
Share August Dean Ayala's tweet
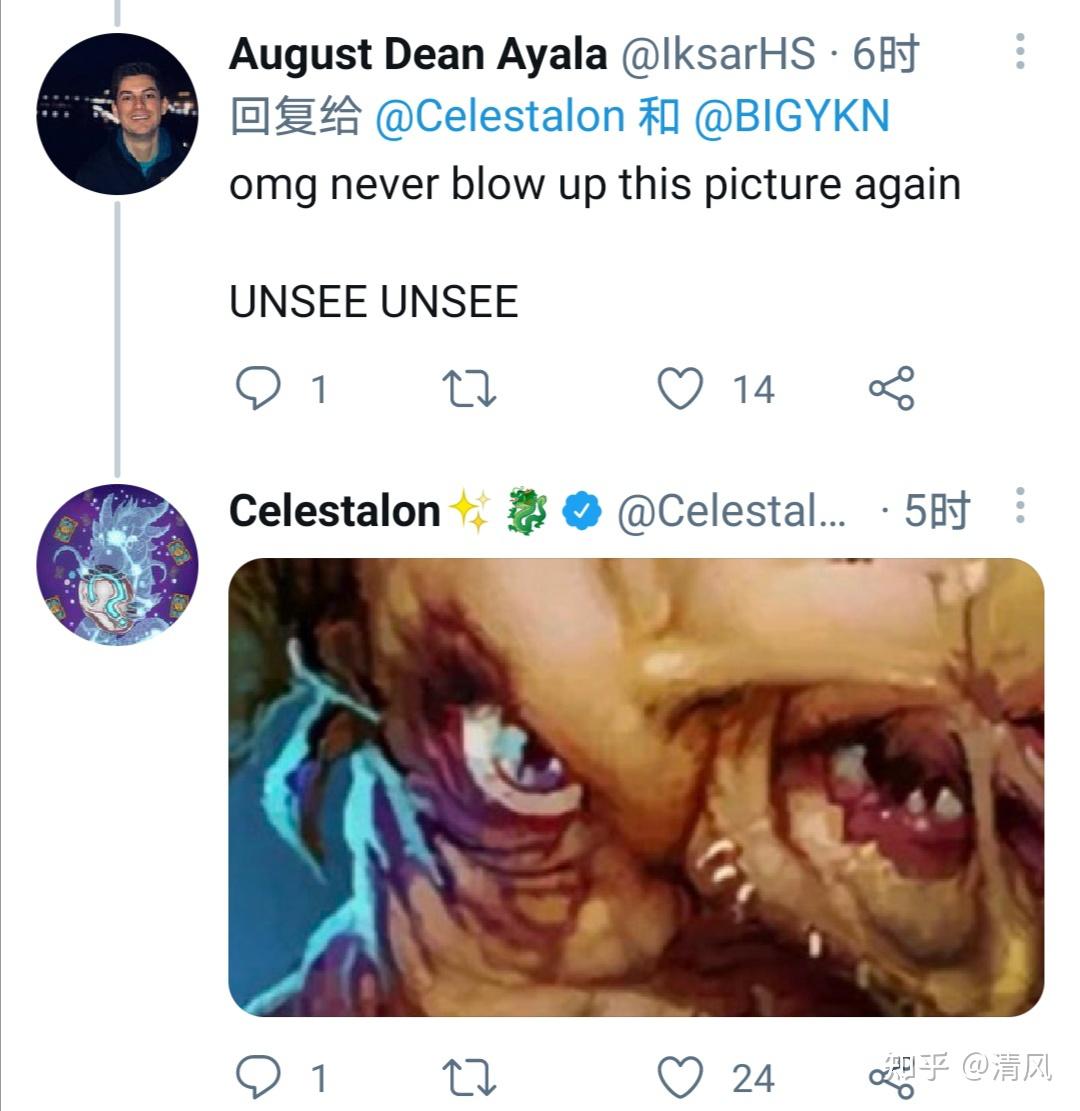pyautogui.click(x=891, y=388)
